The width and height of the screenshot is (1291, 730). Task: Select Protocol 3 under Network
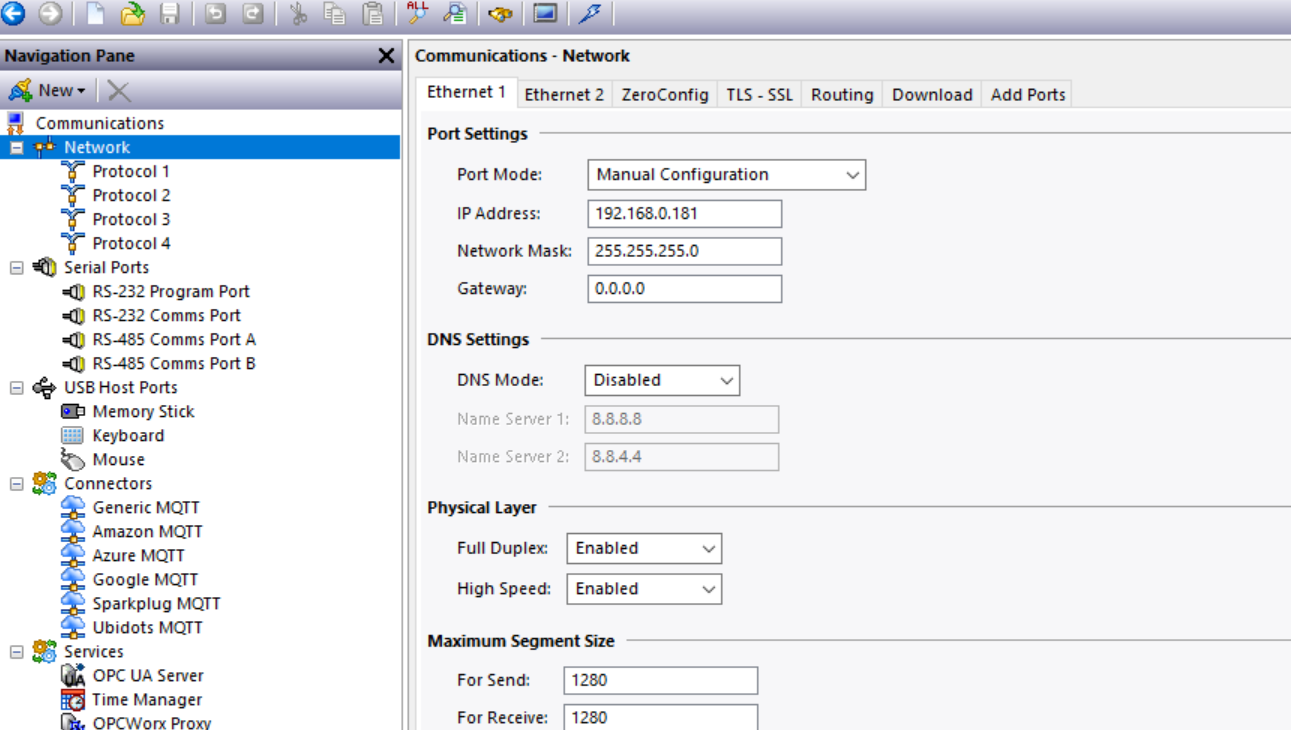(x=131, y=219)
